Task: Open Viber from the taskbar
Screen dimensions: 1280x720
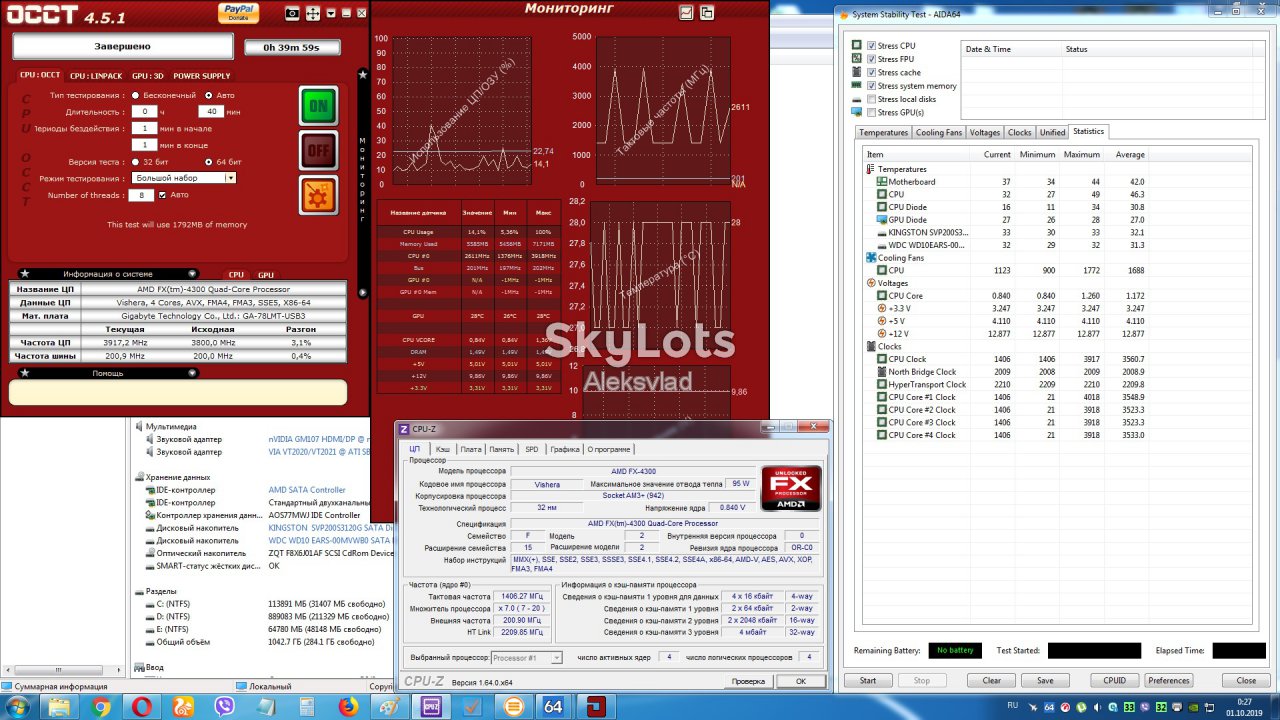Action: pyautogui.click(x=224, y=706)
